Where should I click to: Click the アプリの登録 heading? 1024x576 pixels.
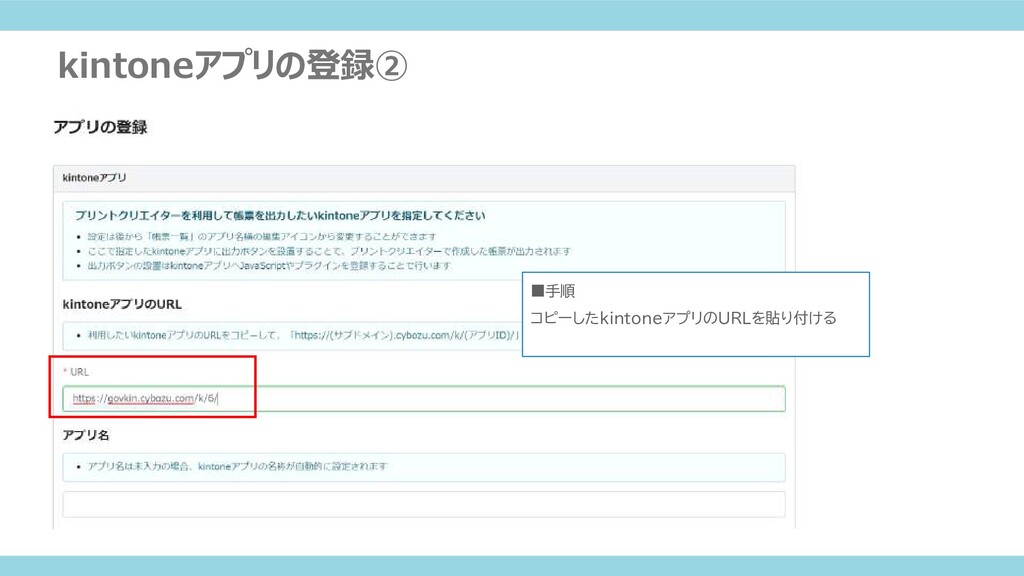coord(100,127)
